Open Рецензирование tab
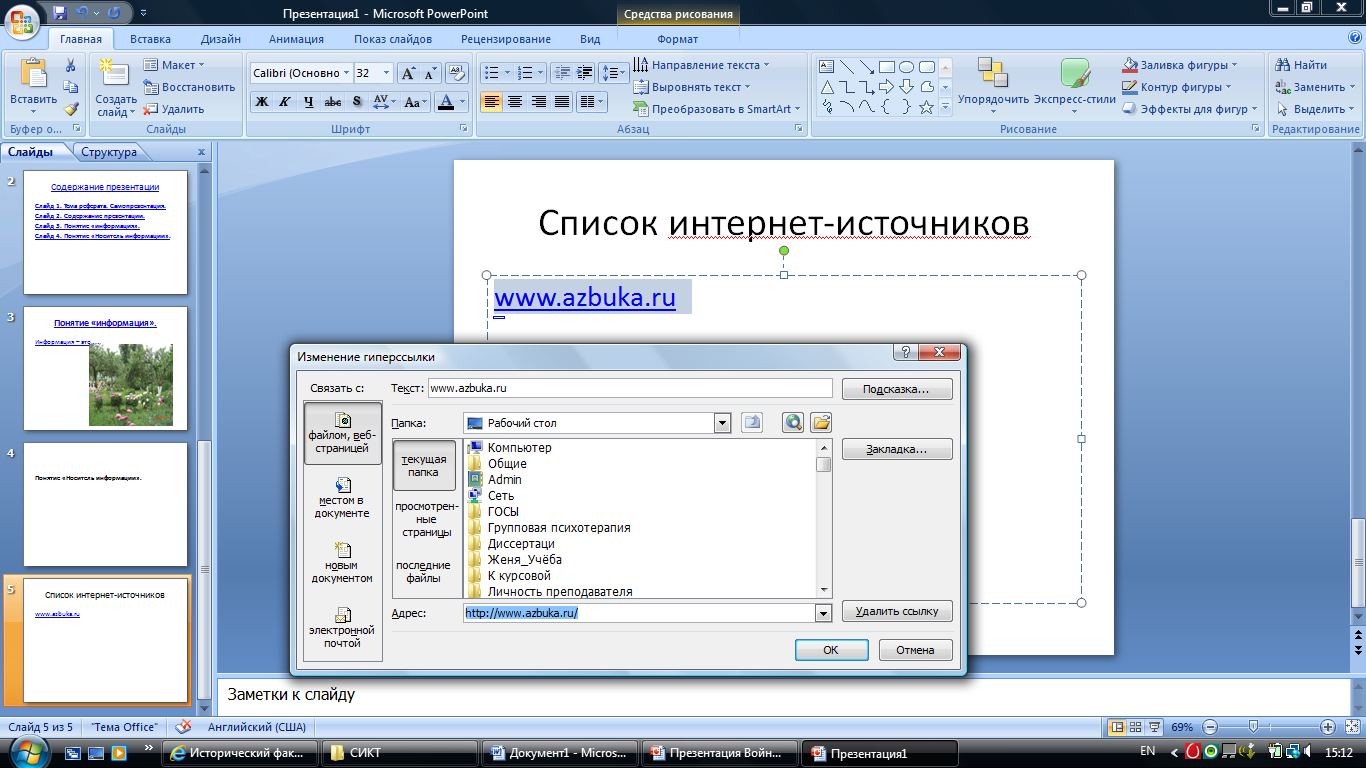The height and width of the screenshot is (768, 1366). click(x=506, y=39)
